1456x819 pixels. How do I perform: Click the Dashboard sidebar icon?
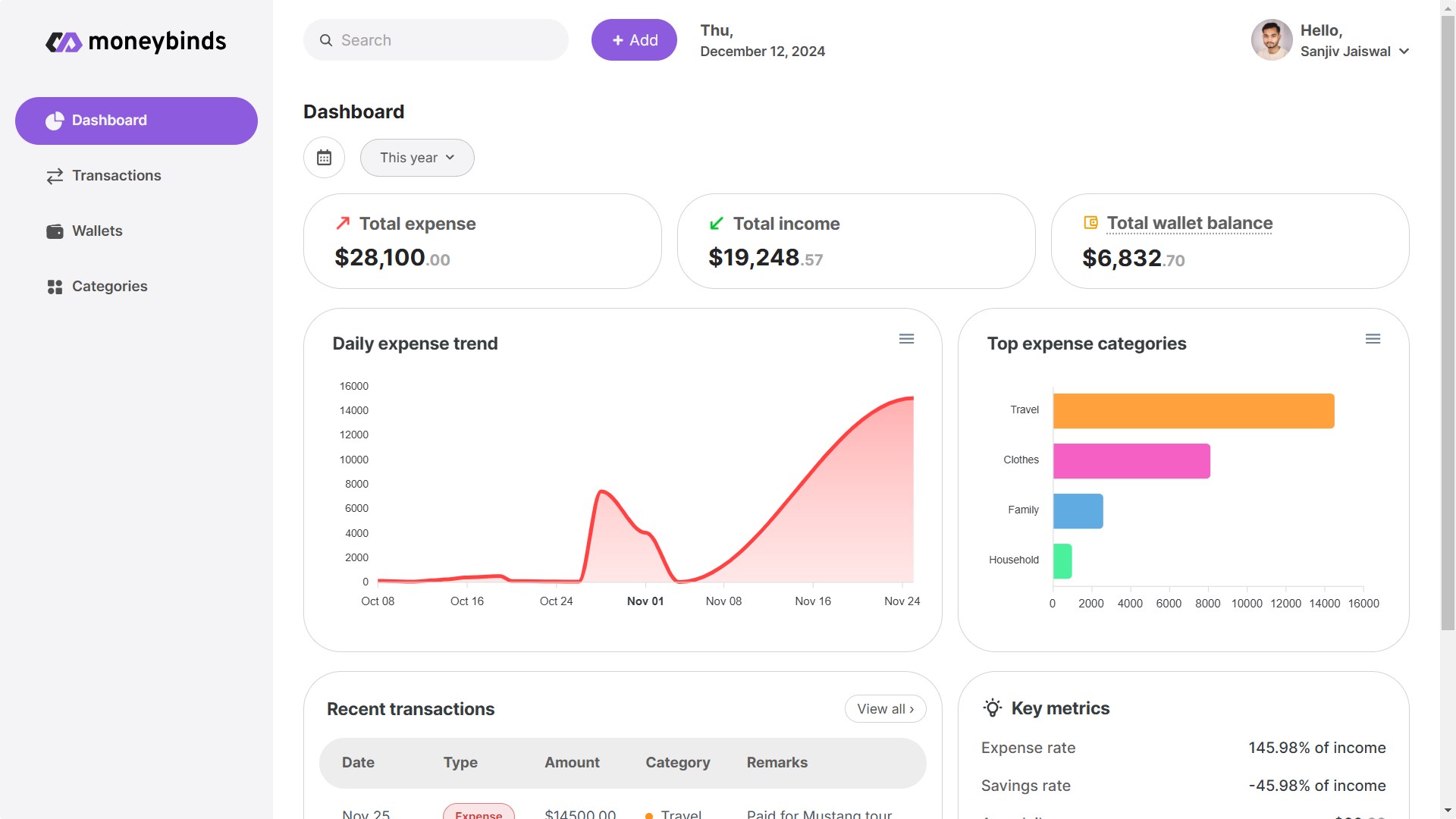(x=55, y=120)
